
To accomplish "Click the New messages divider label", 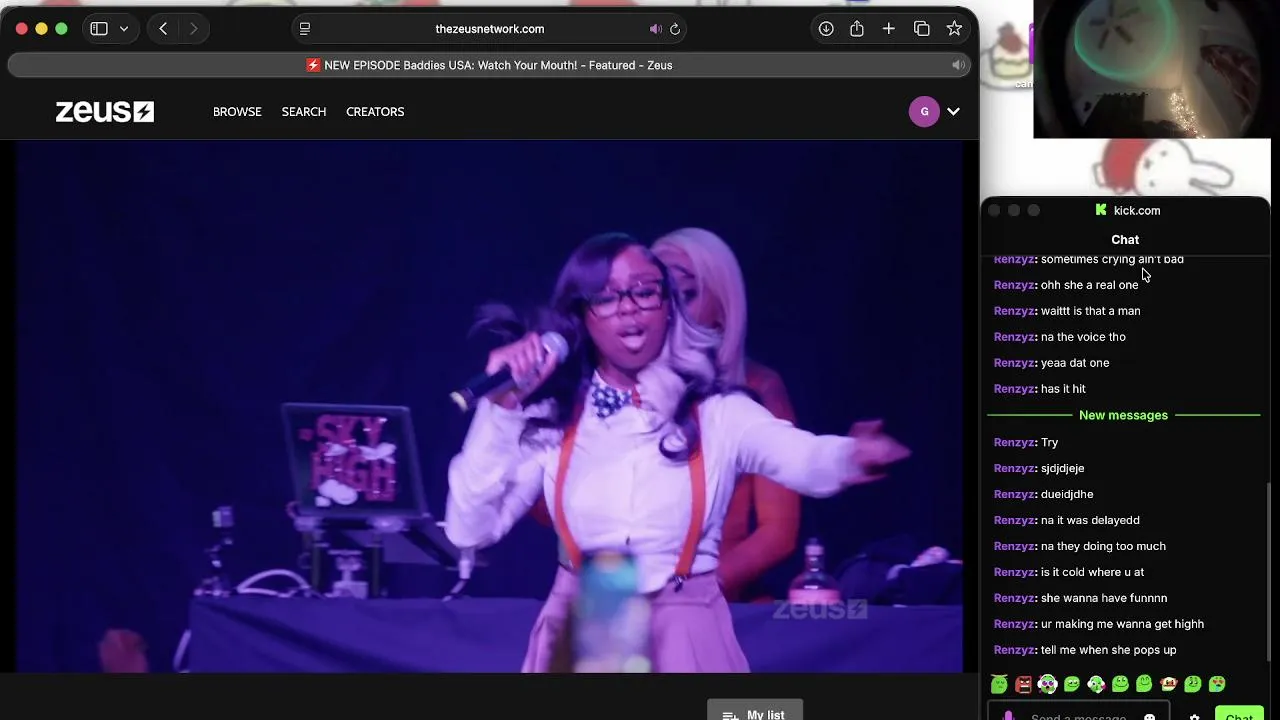I will point(1123,415).
